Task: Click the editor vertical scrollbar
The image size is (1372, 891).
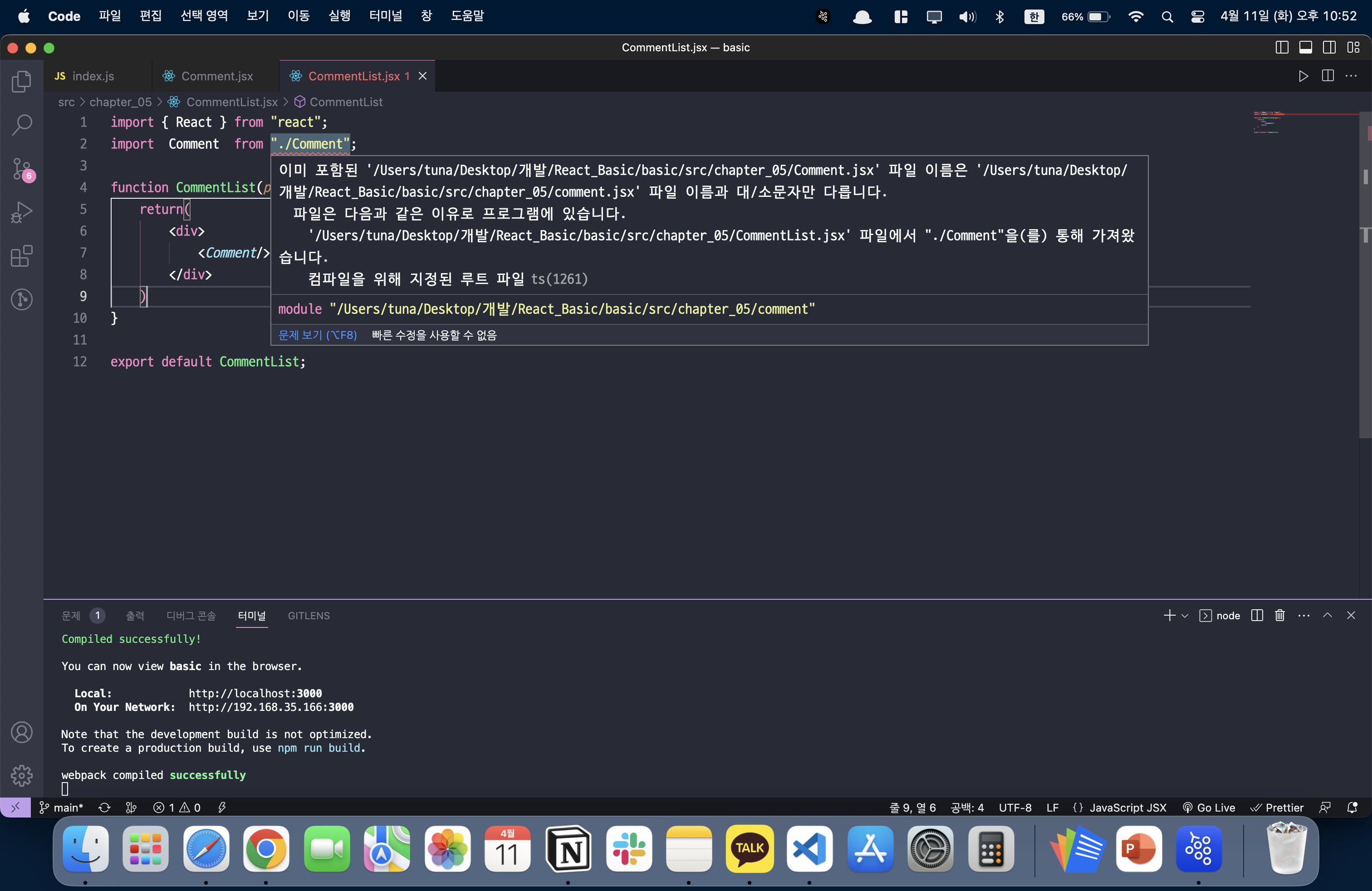Action: 1365,275
